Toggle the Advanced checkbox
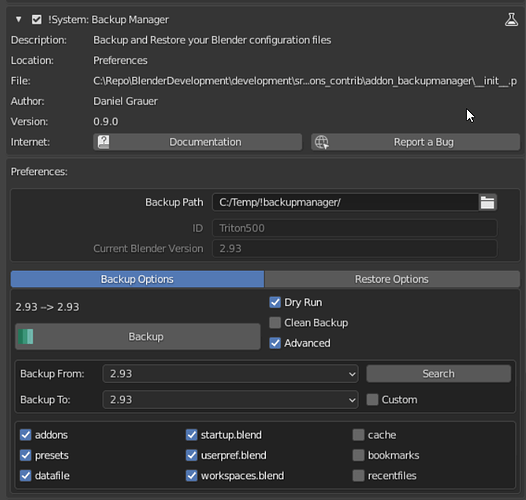 tap(275, 343)
